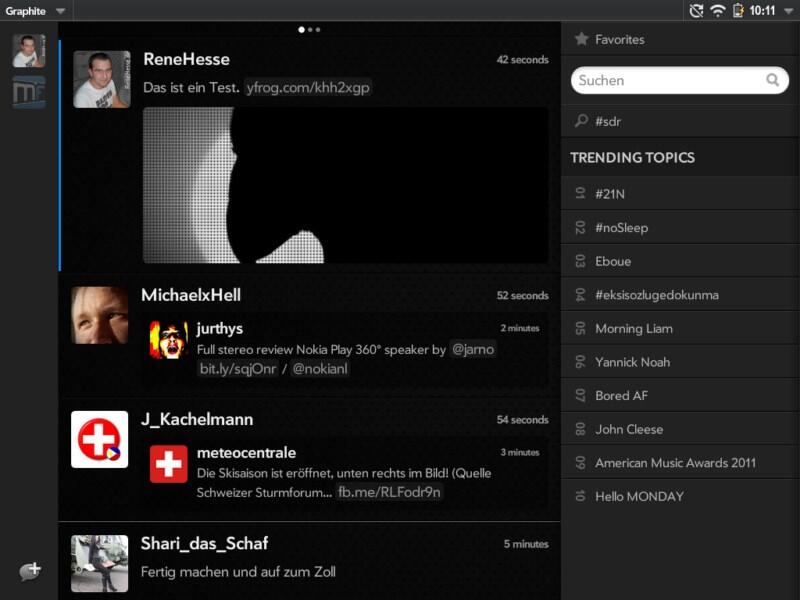
Task: Open the fb.me/RLFodr9n link
Action: [x=389, y=492]
